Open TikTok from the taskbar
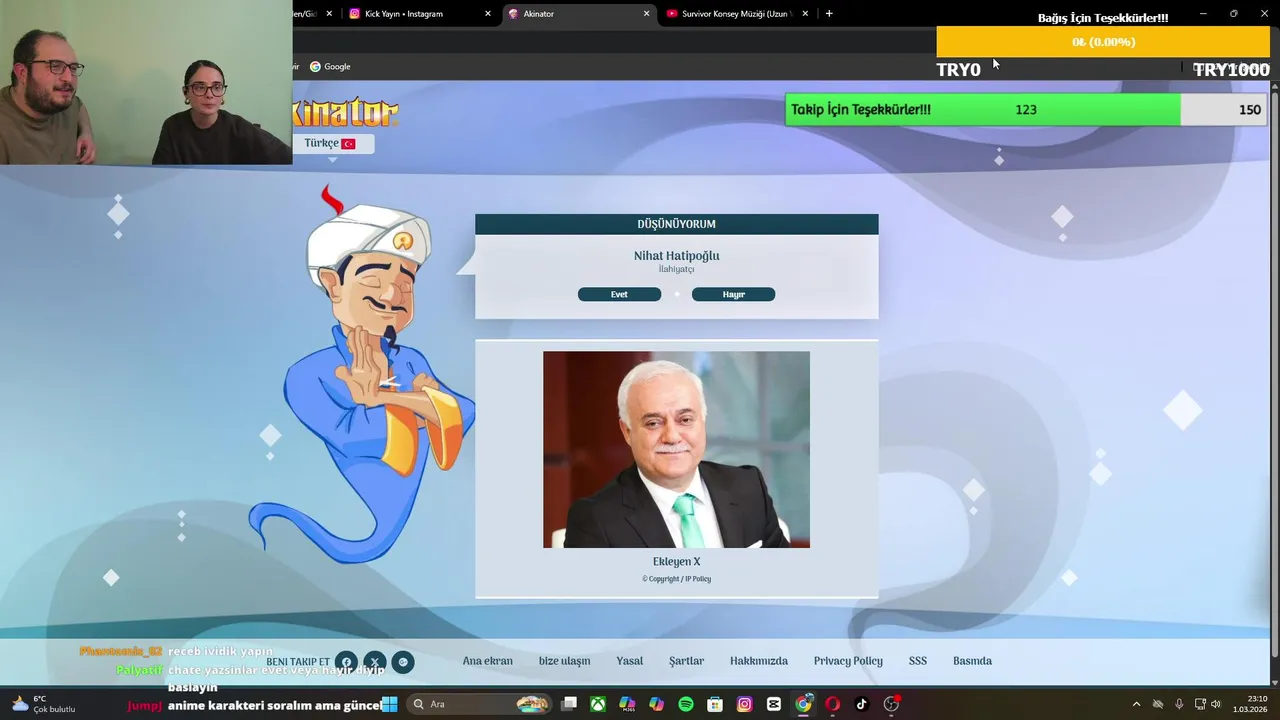Viewport: 1280px width, 720px height. [861, 704]
